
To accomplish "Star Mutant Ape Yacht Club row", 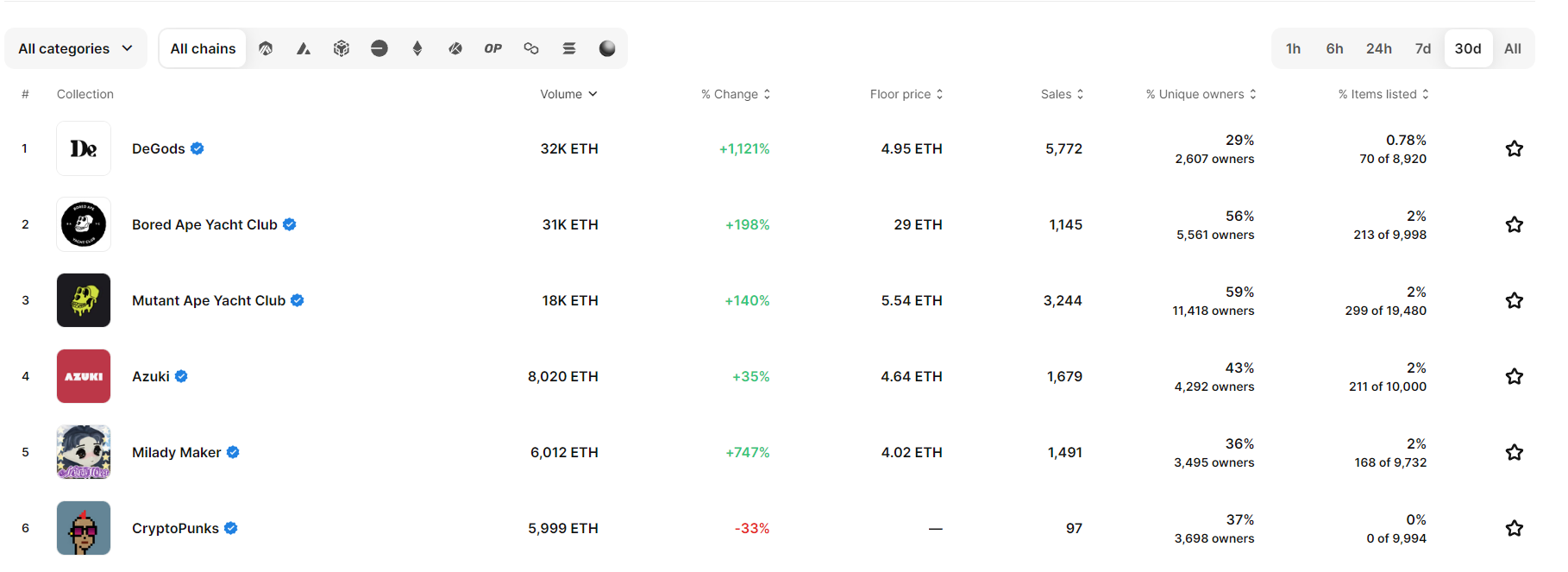I will (x=1514, y=300).
